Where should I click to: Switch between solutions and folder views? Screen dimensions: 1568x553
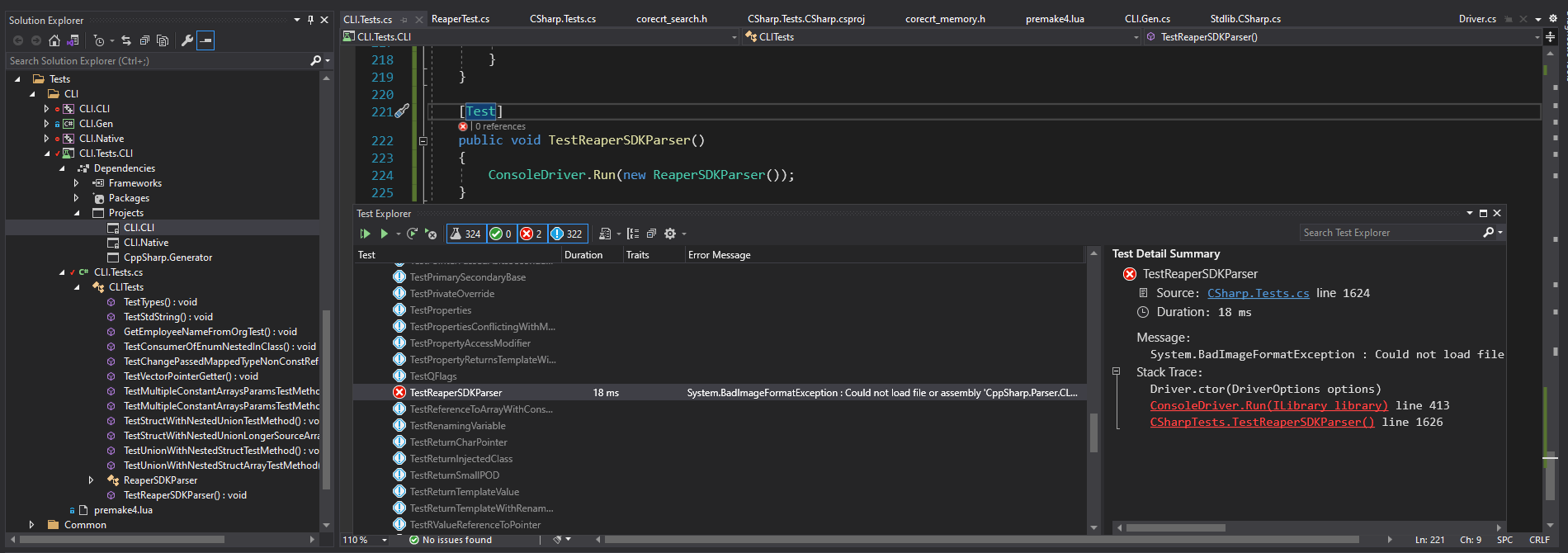73,40
